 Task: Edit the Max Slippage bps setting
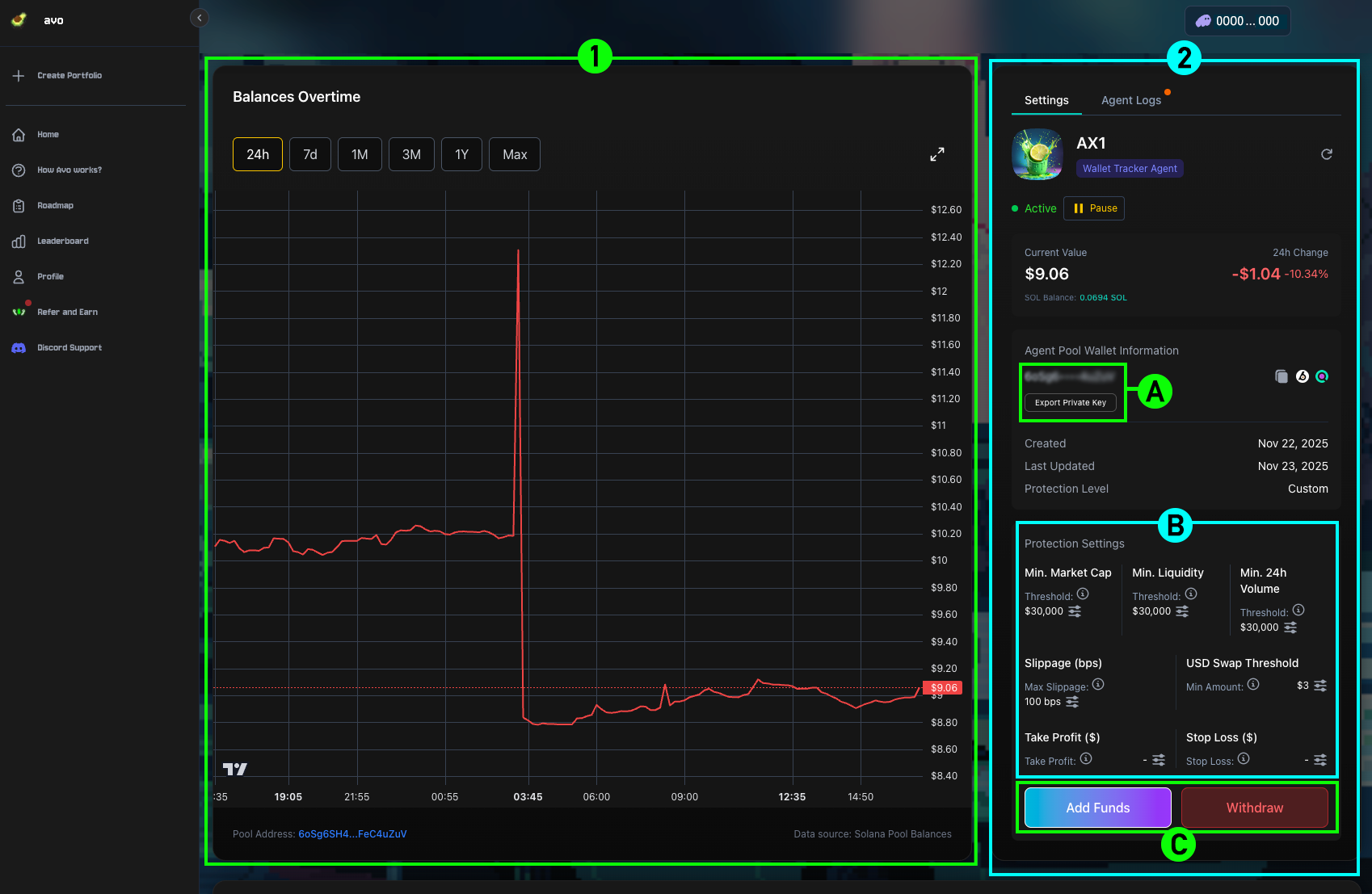(1072, 702)
